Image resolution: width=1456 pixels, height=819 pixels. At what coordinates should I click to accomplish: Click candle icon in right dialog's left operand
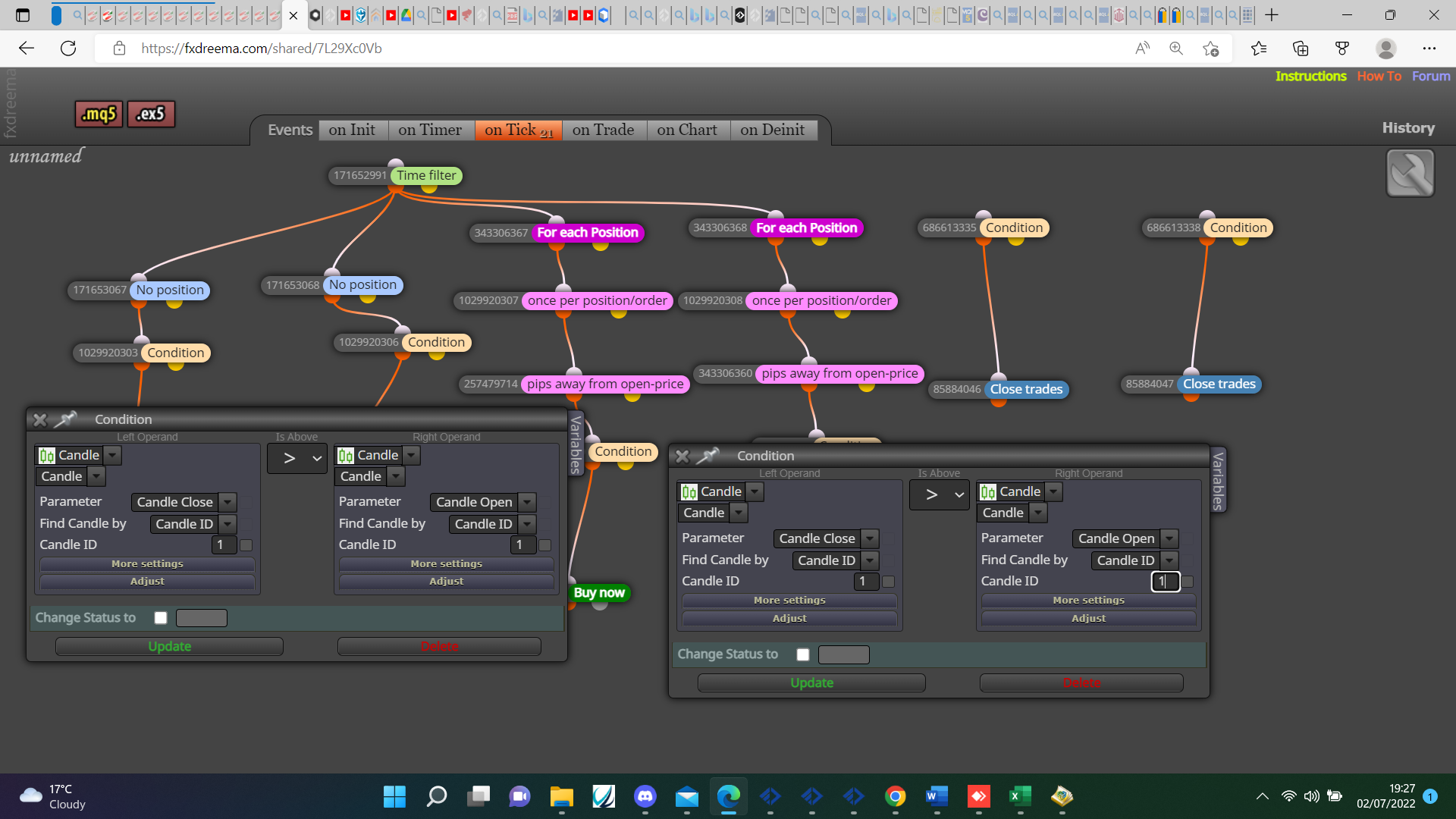[689, 491]
